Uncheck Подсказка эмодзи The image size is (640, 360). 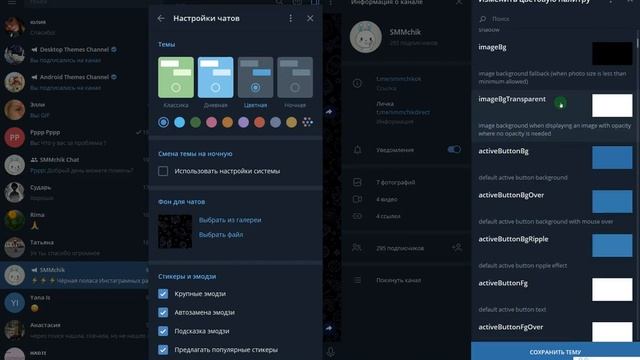click(x=163, y=331)
